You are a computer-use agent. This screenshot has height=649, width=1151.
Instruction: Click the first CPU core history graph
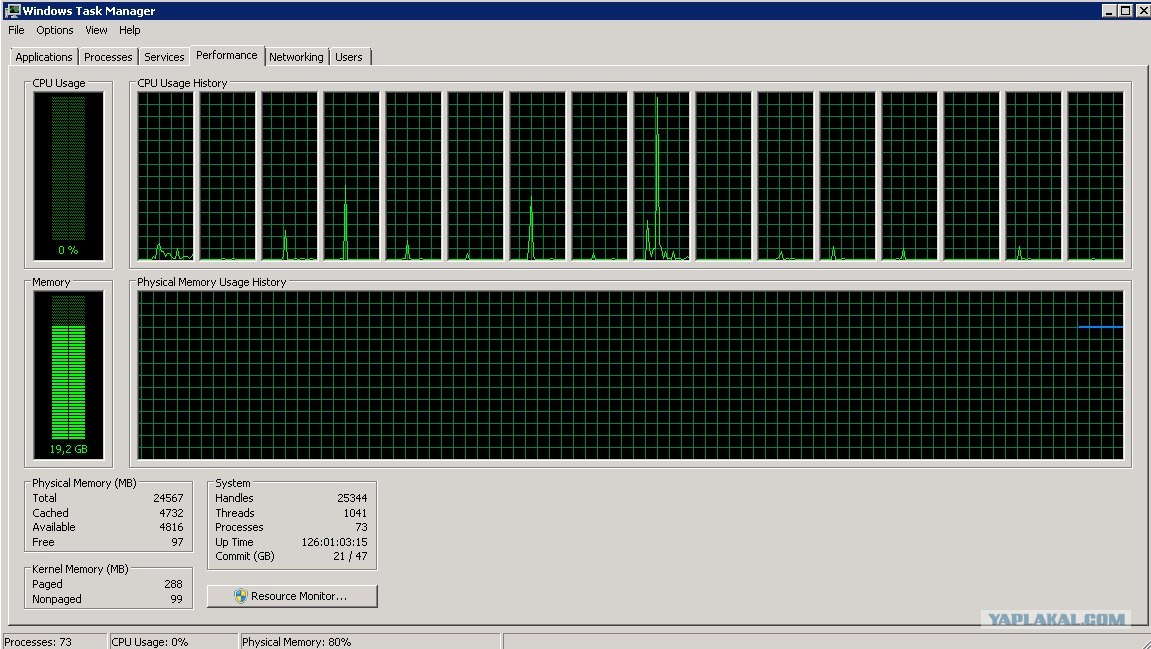tap(165, 175)
